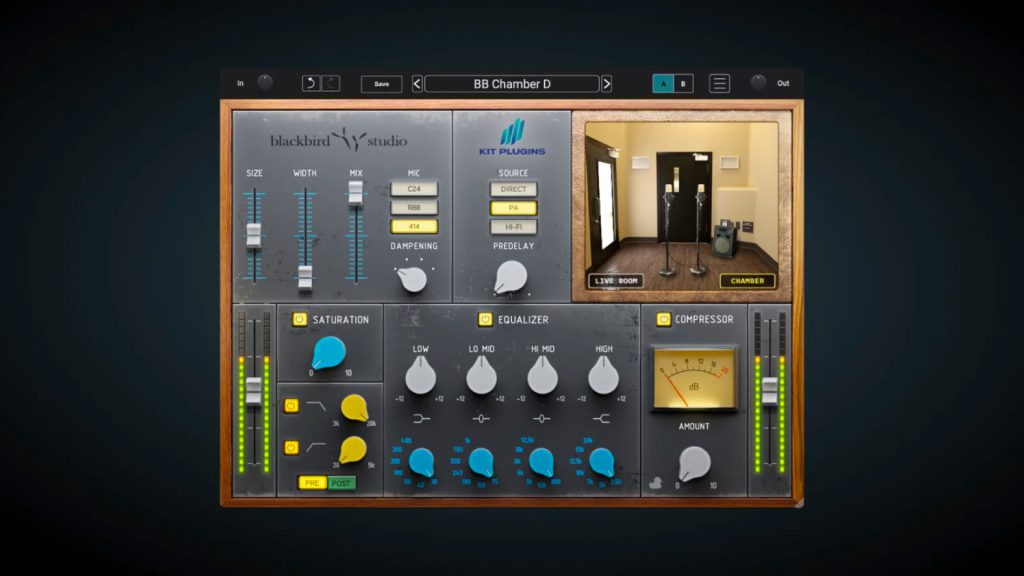The width and height of the screenshot is (1024, 576).
Task: Click the yellow low-pass frequency knob
Action: tap(355, 408)
